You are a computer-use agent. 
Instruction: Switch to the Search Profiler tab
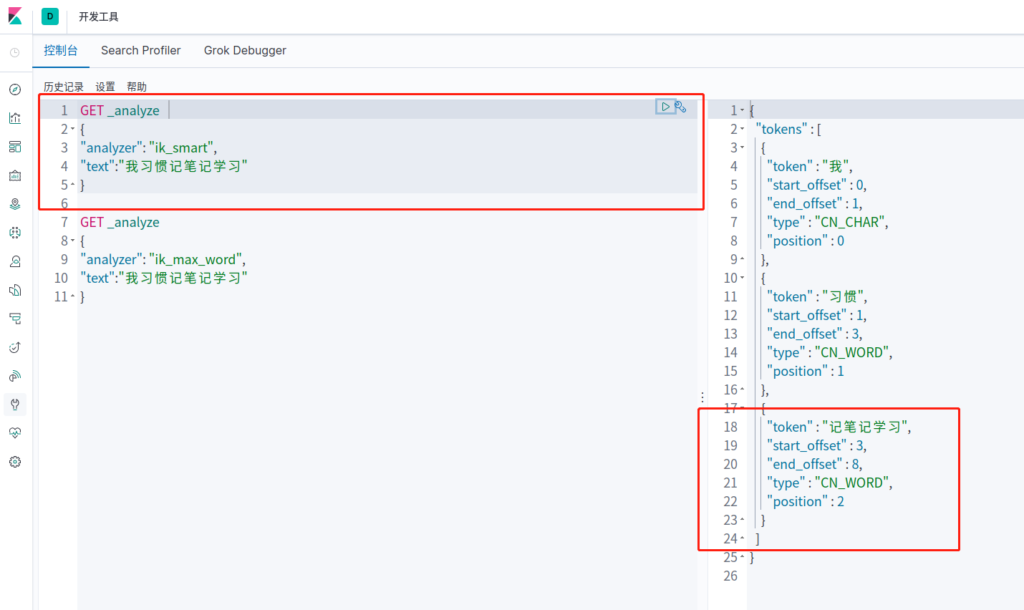tap(141, 50)
